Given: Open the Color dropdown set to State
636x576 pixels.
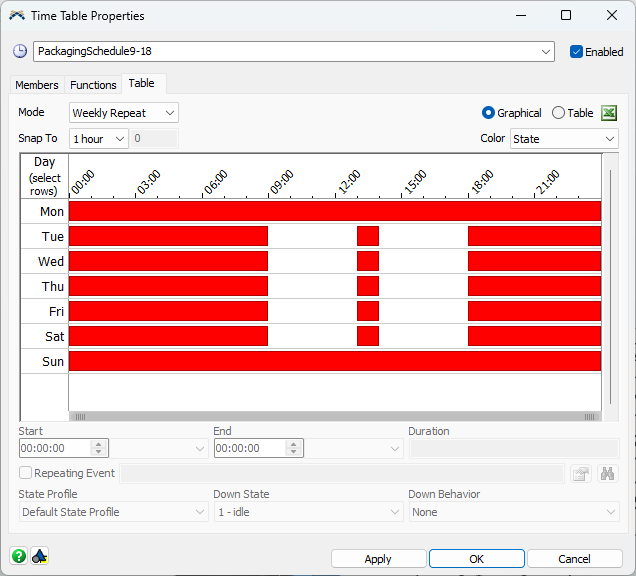Looking at the screenshot, I should (564, 139).
